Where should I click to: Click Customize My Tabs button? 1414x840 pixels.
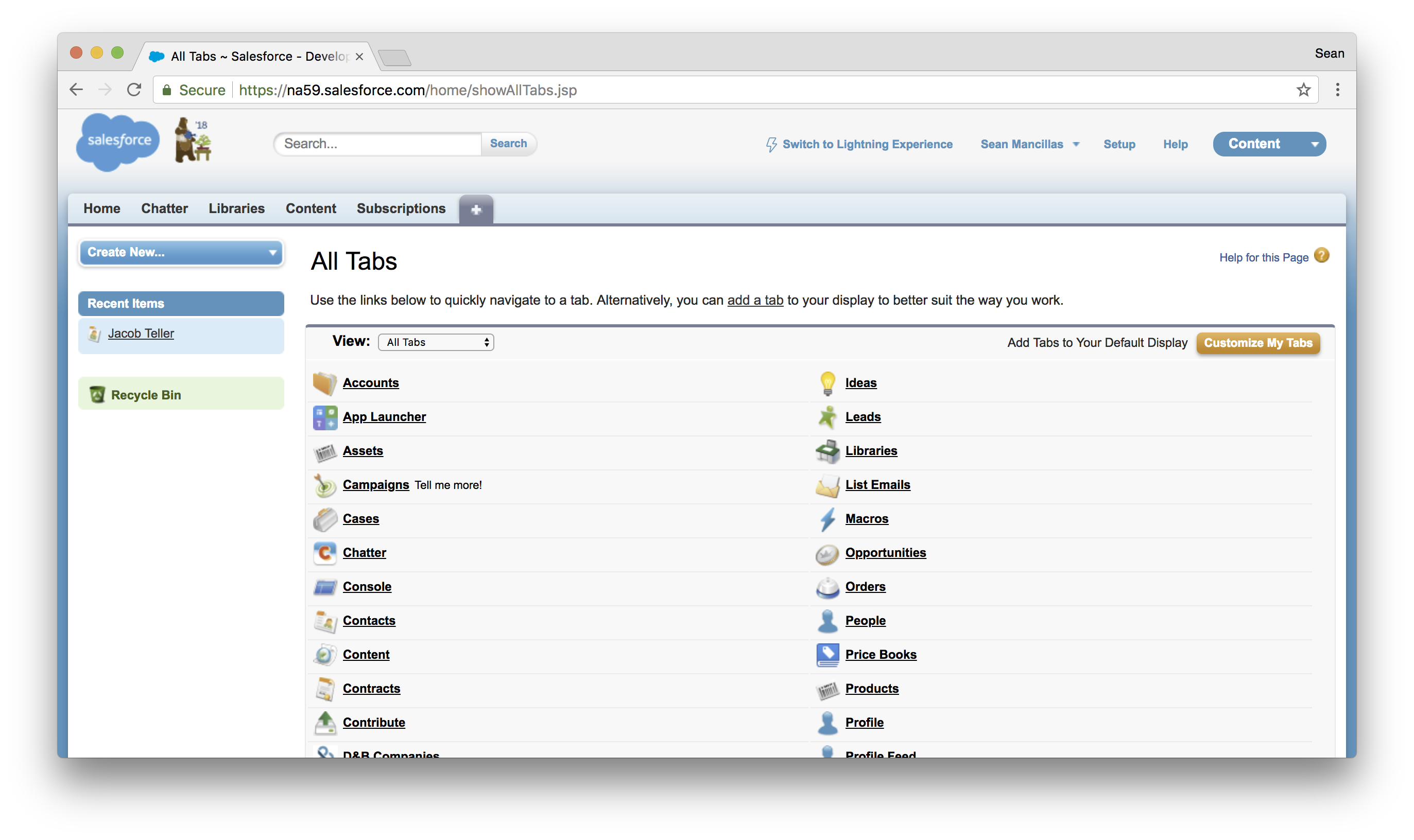point(1257,343)
